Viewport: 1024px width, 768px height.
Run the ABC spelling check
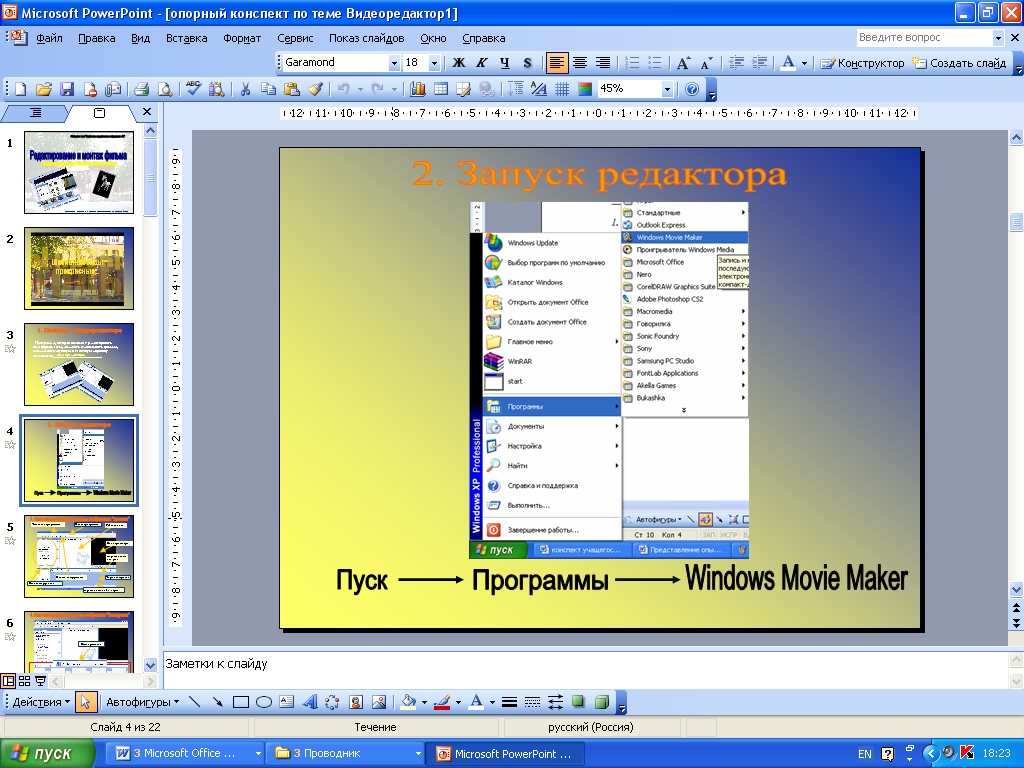click(193, 89)
